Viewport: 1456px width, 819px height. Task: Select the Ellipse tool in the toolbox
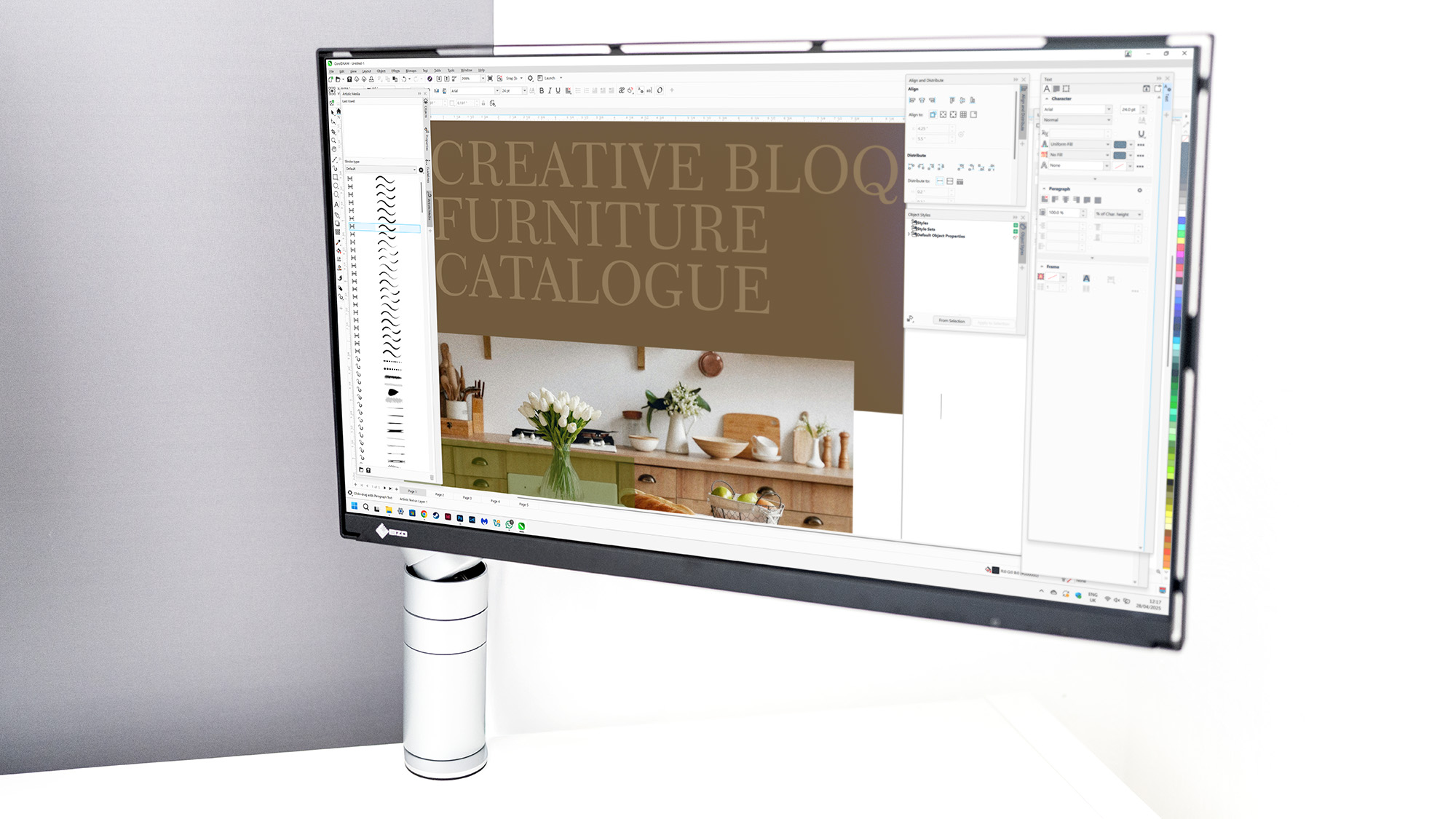tap(336, 186)
